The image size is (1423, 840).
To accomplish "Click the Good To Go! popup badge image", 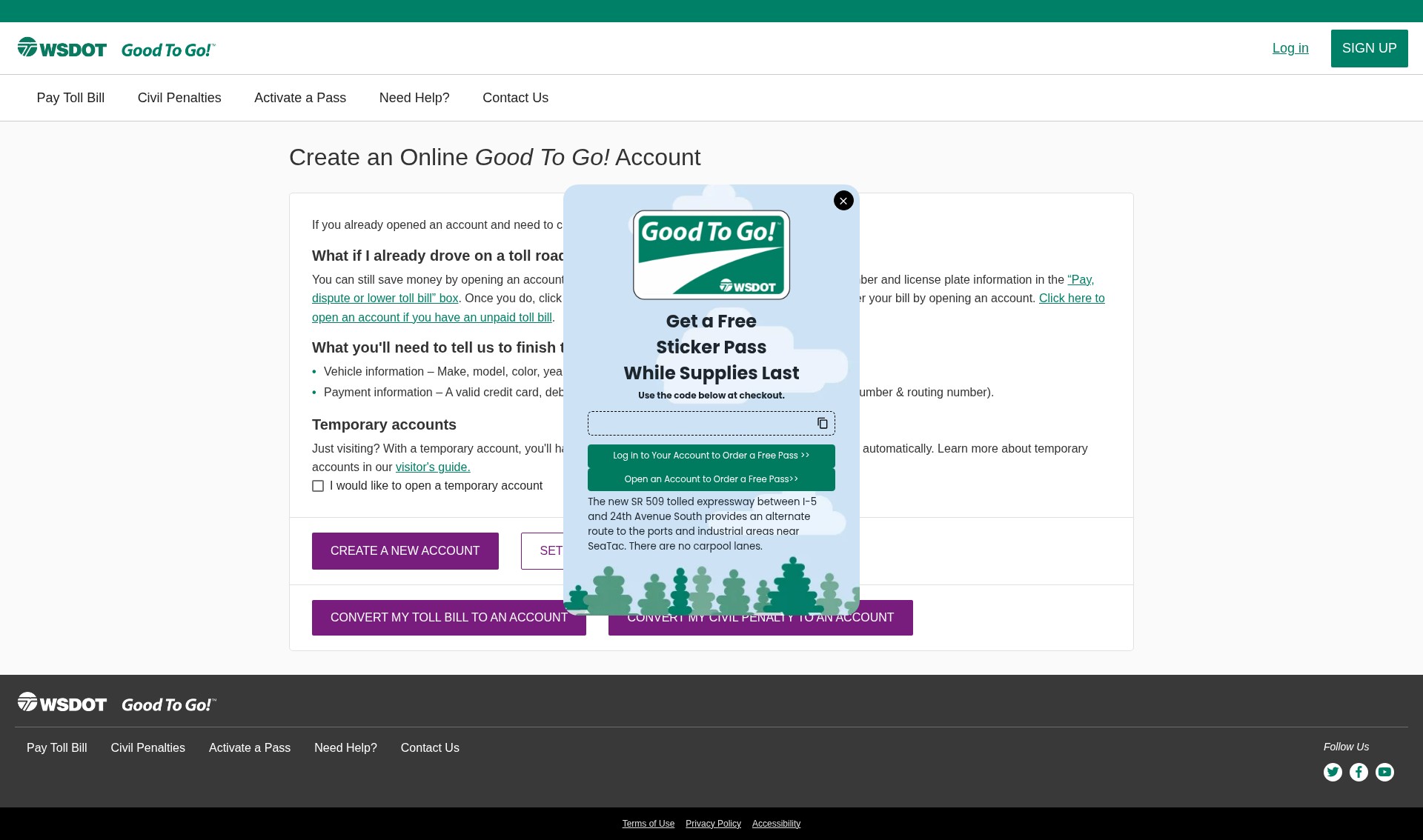I will [711, 255].
